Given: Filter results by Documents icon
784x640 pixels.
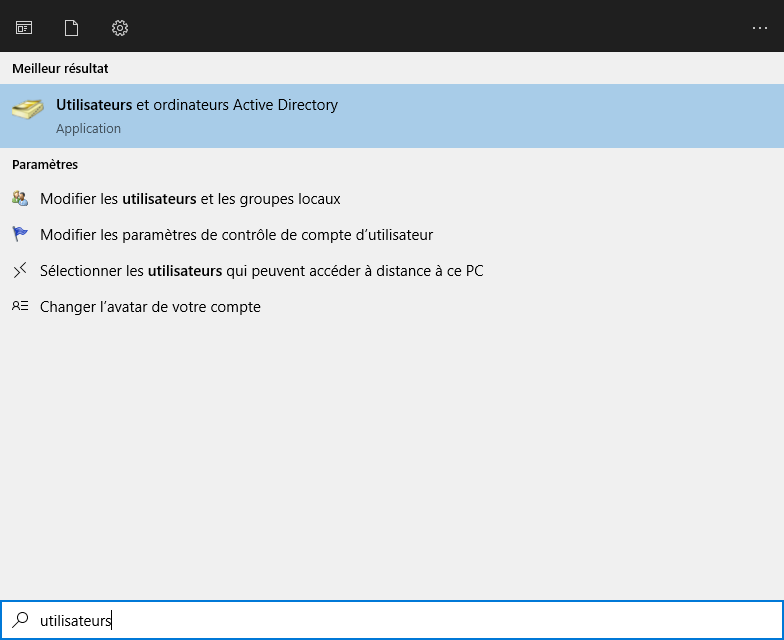Looking at the screenshot, I should coord(71,28).
